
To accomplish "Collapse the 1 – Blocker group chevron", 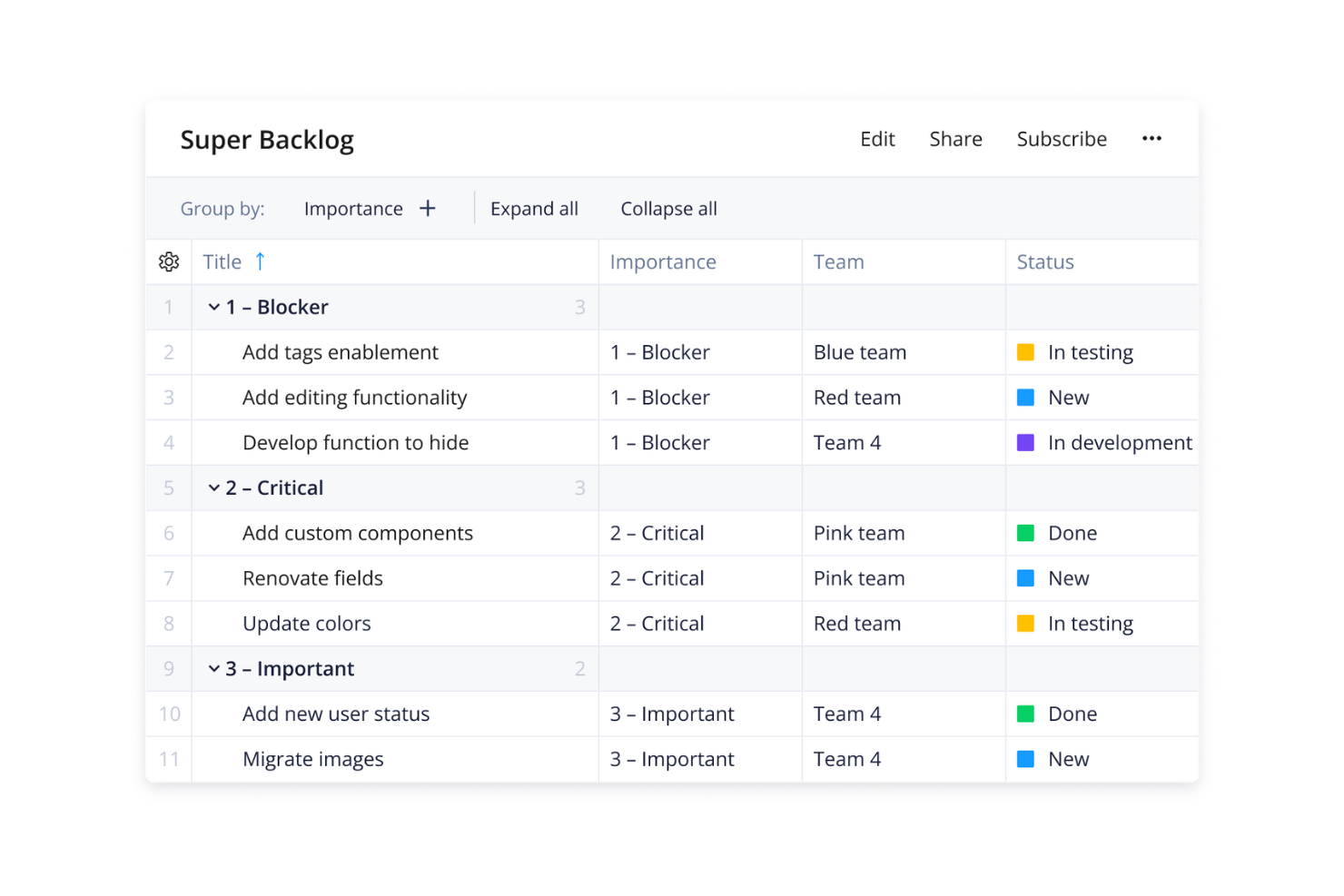I will click(x=214, y=307).
